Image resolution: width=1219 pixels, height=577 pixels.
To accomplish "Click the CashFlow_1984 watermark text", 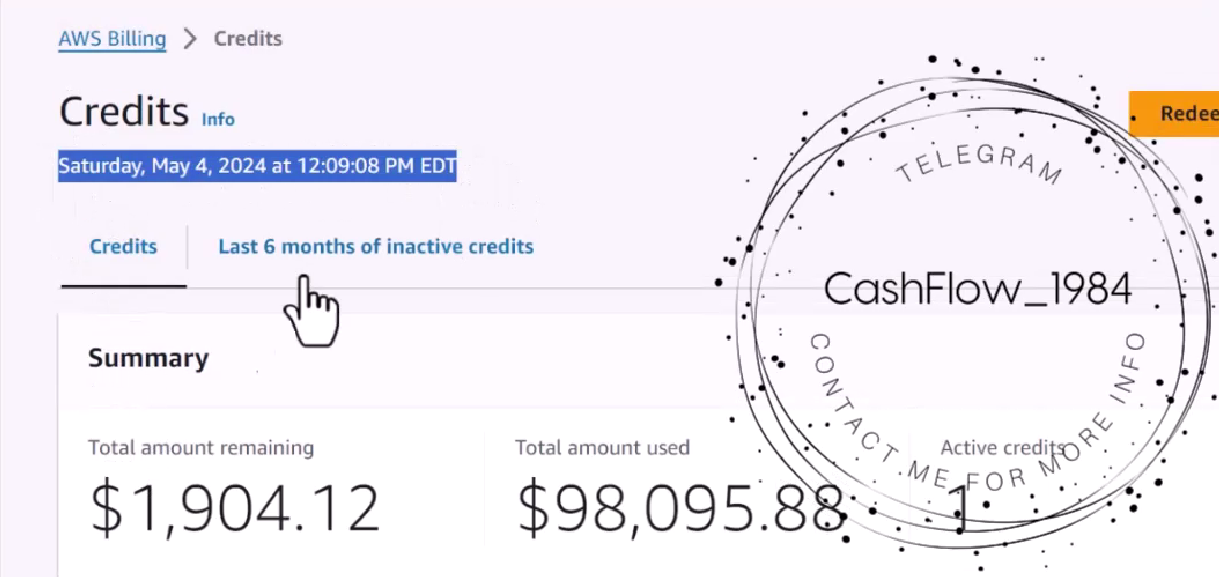I will [x=978, y=289].
